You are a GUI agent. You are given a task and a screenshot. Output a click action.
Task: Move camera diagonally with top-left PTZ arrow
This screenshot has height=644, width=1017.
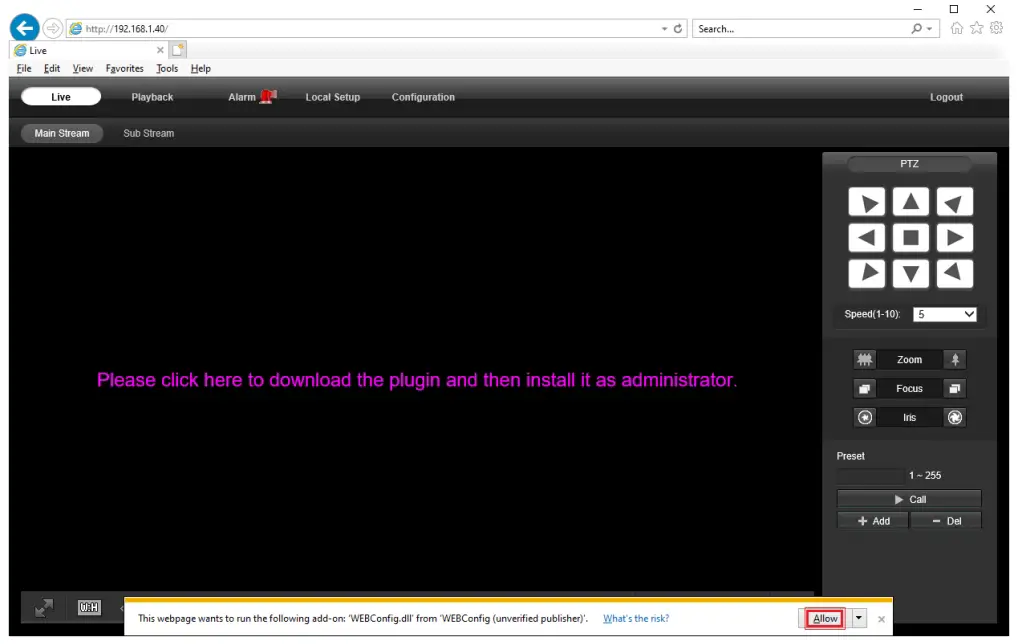[x=867, y=202]
